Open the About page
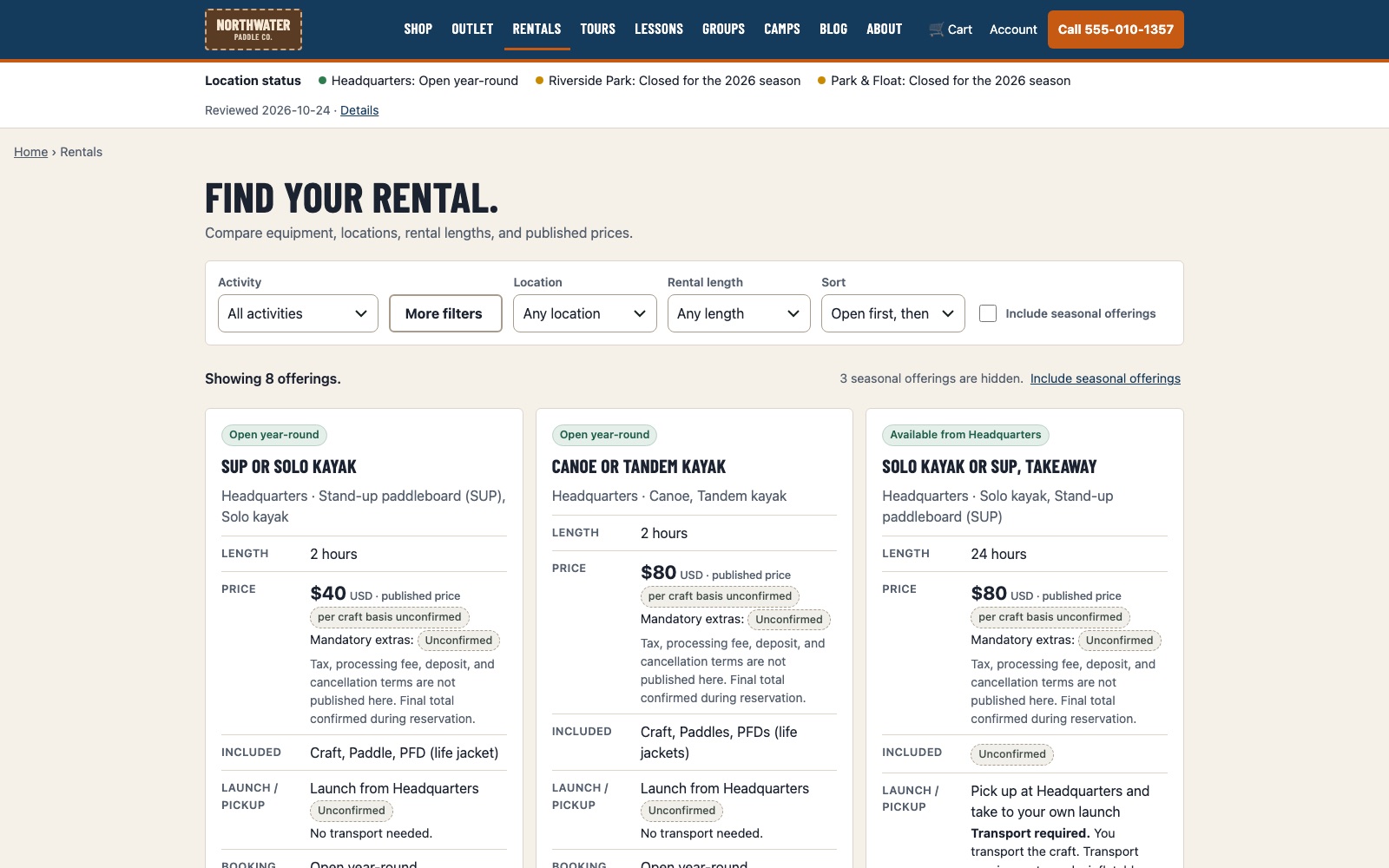The image size is (1389, 868). coord(884,30)
